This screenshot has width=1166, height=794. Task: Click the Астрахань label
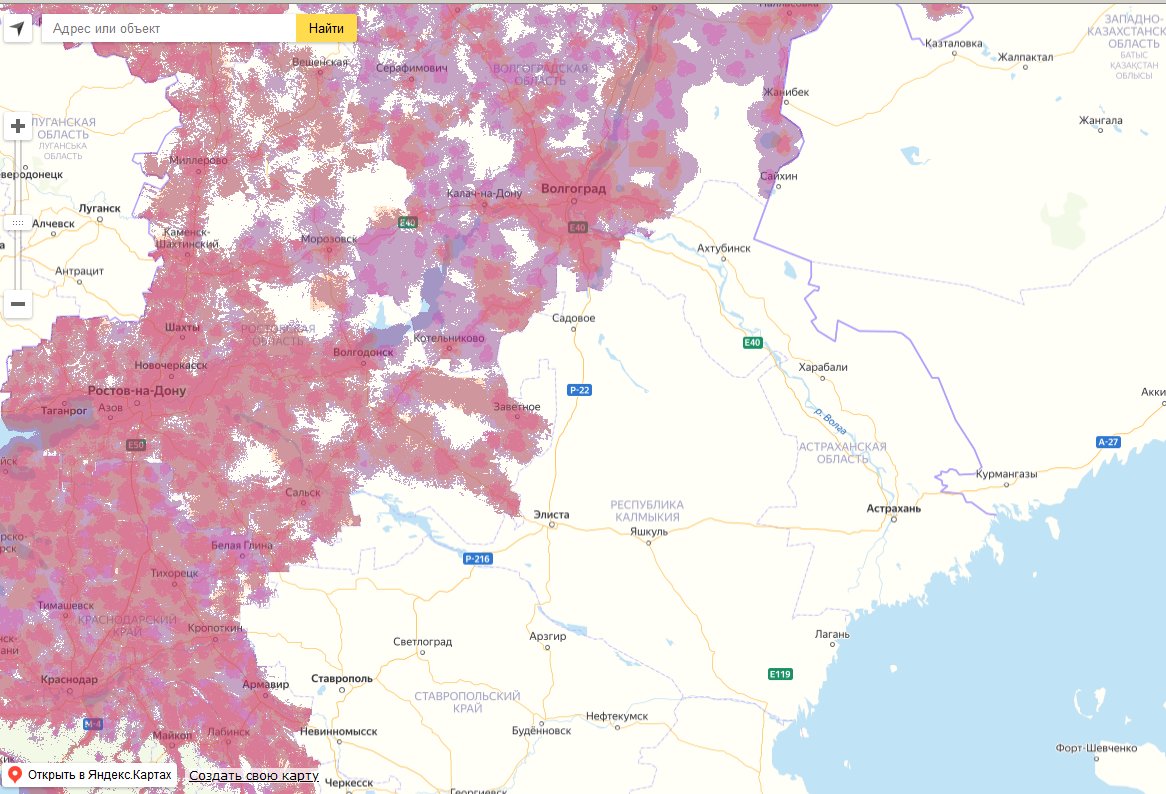[893, 509]
